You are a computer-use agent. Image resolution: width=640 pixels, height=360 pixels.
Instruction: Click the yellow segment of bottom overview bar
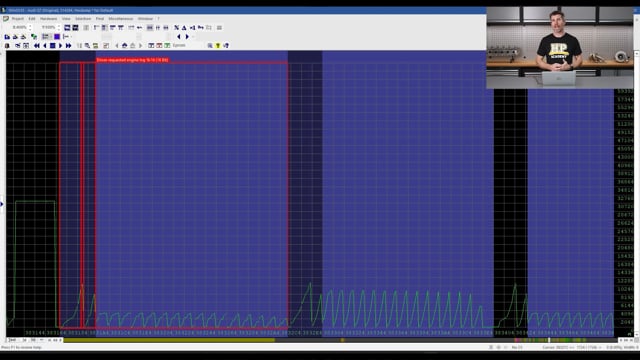click(169, 340)
